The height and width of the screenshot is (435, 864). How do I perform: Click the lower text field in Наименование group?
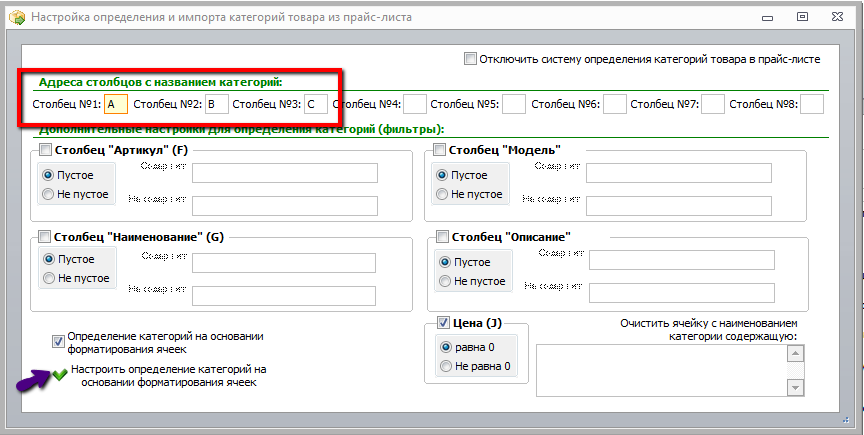tap(284, 296)
